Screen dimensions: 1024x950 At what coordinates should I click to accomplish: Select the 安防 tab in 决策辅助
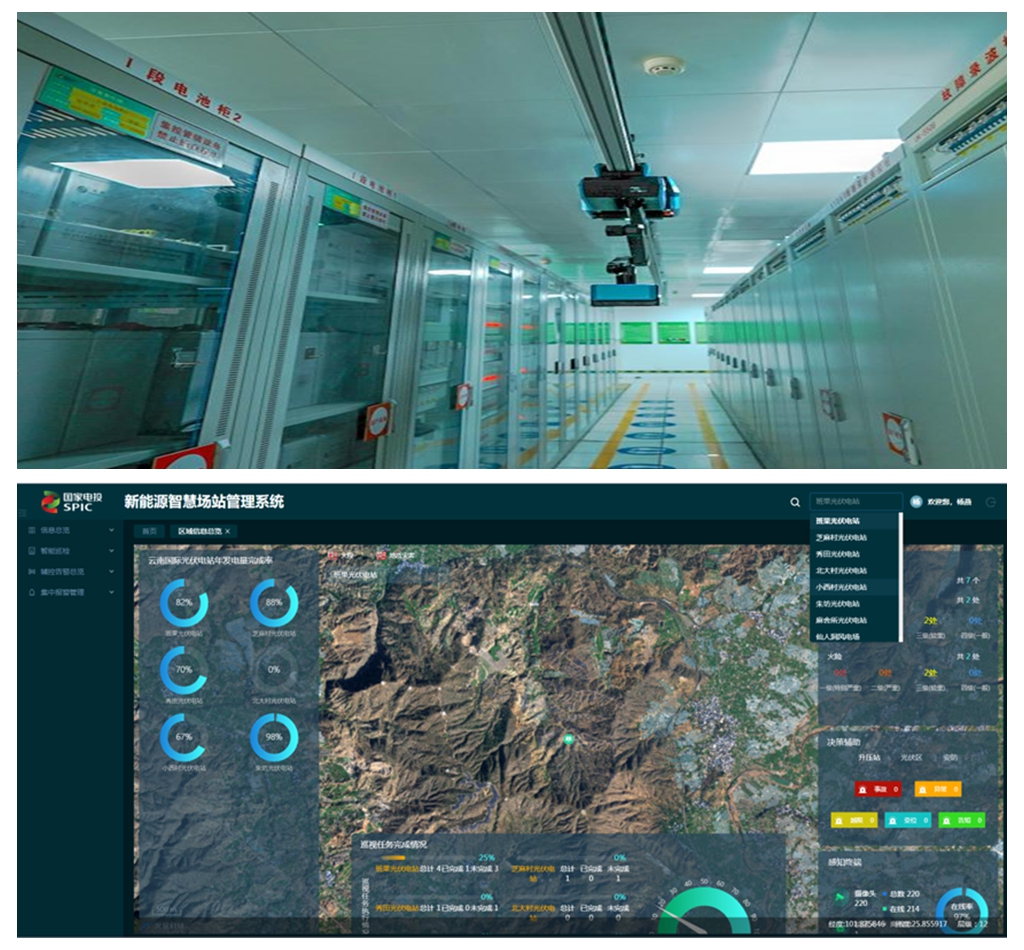(950, 757)
